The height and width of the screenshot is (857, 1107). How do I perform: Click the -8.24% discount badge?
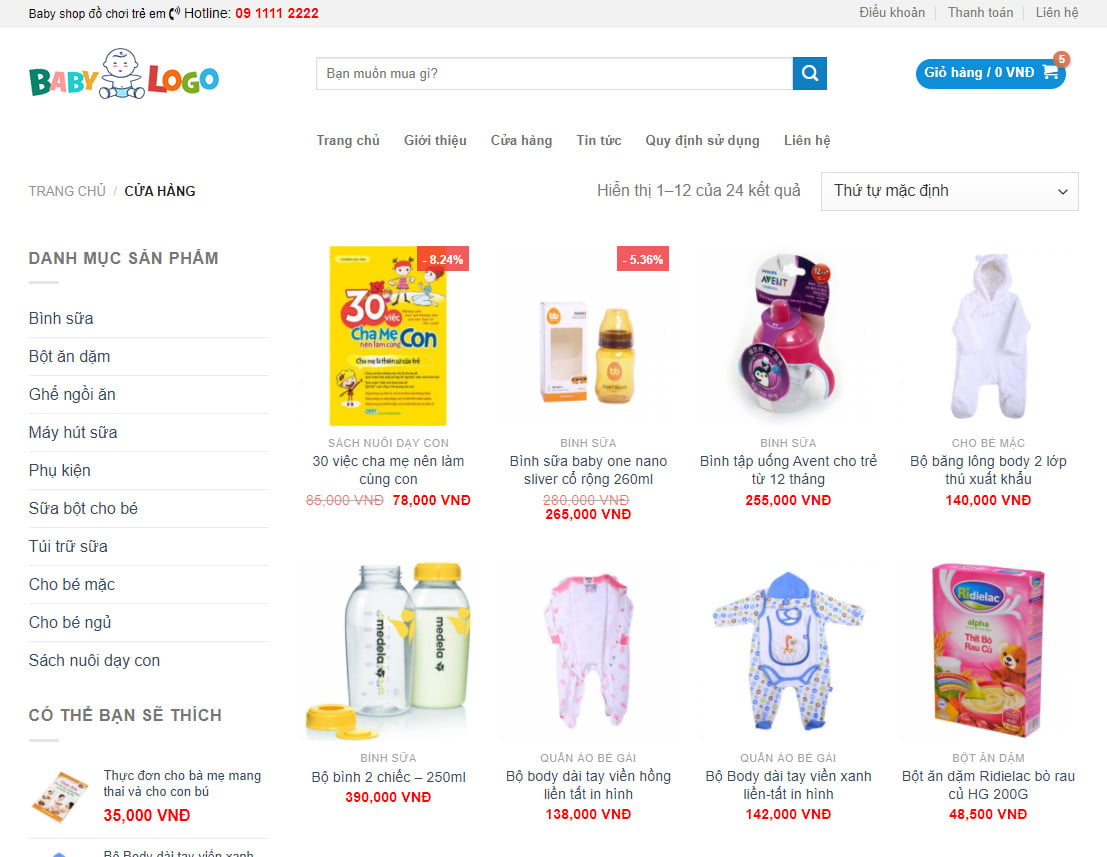point(443,259)
